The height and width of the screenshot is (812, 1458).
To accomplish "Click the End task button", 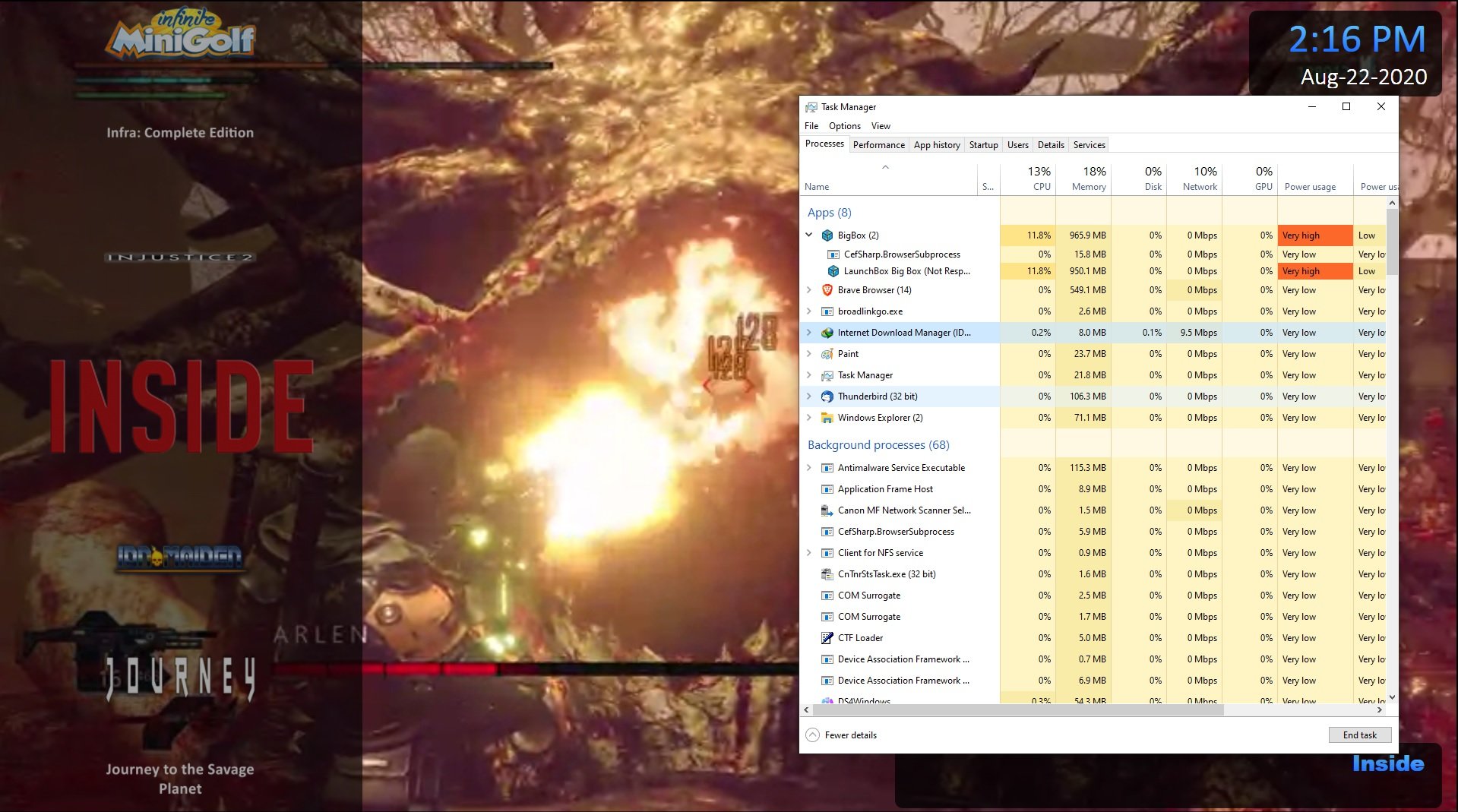I will (x=1360, y=735).
